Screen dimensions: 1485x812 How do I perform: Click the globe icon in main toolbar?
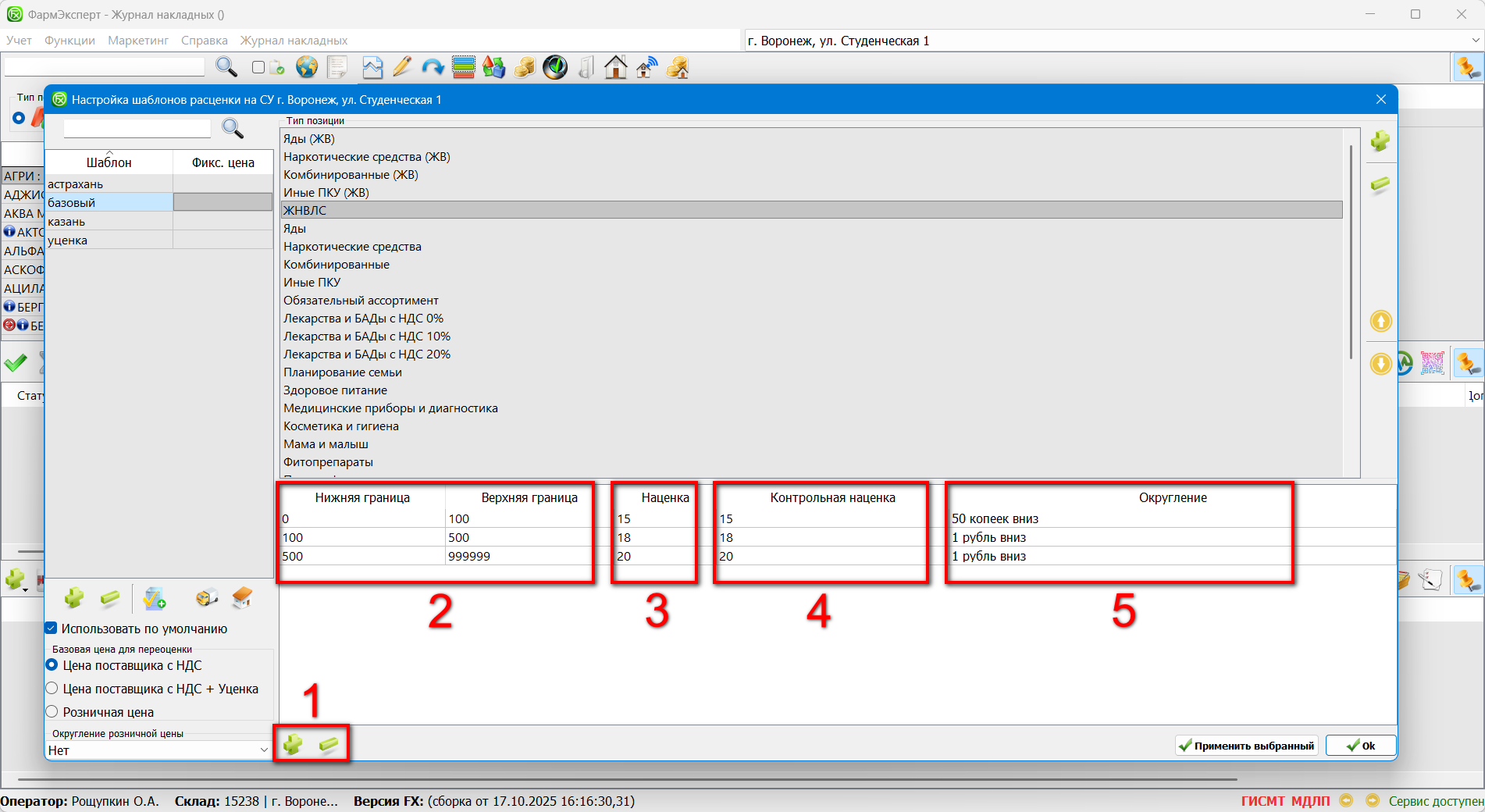point(307,68)
